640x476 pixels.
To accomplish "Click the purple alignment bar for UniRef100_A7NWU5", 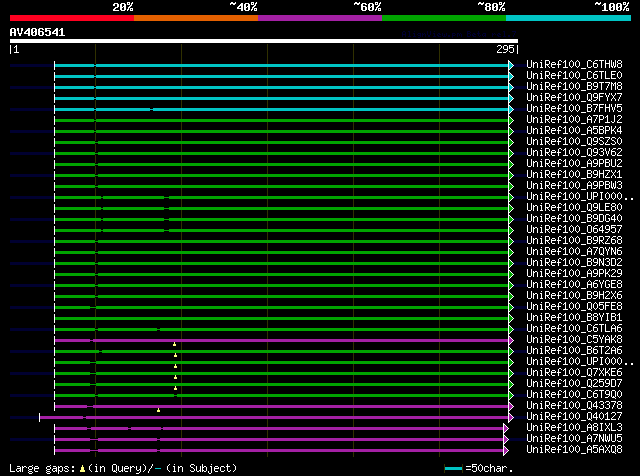I will (279, 440).
